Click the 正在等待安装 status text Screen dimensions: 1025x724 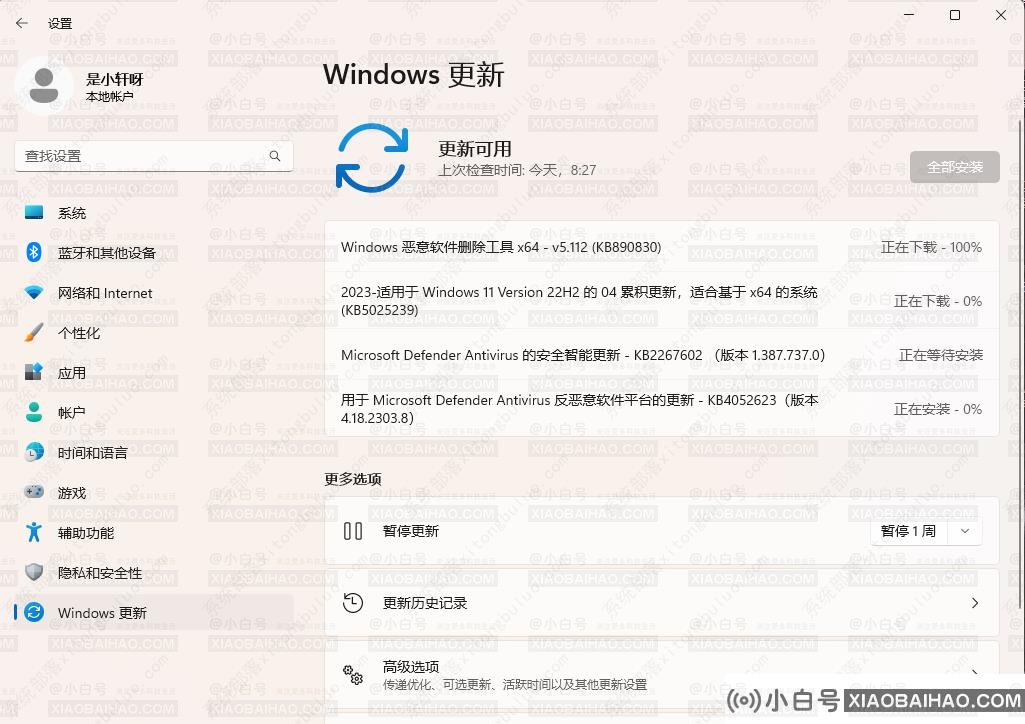click(x=941, y=355)
